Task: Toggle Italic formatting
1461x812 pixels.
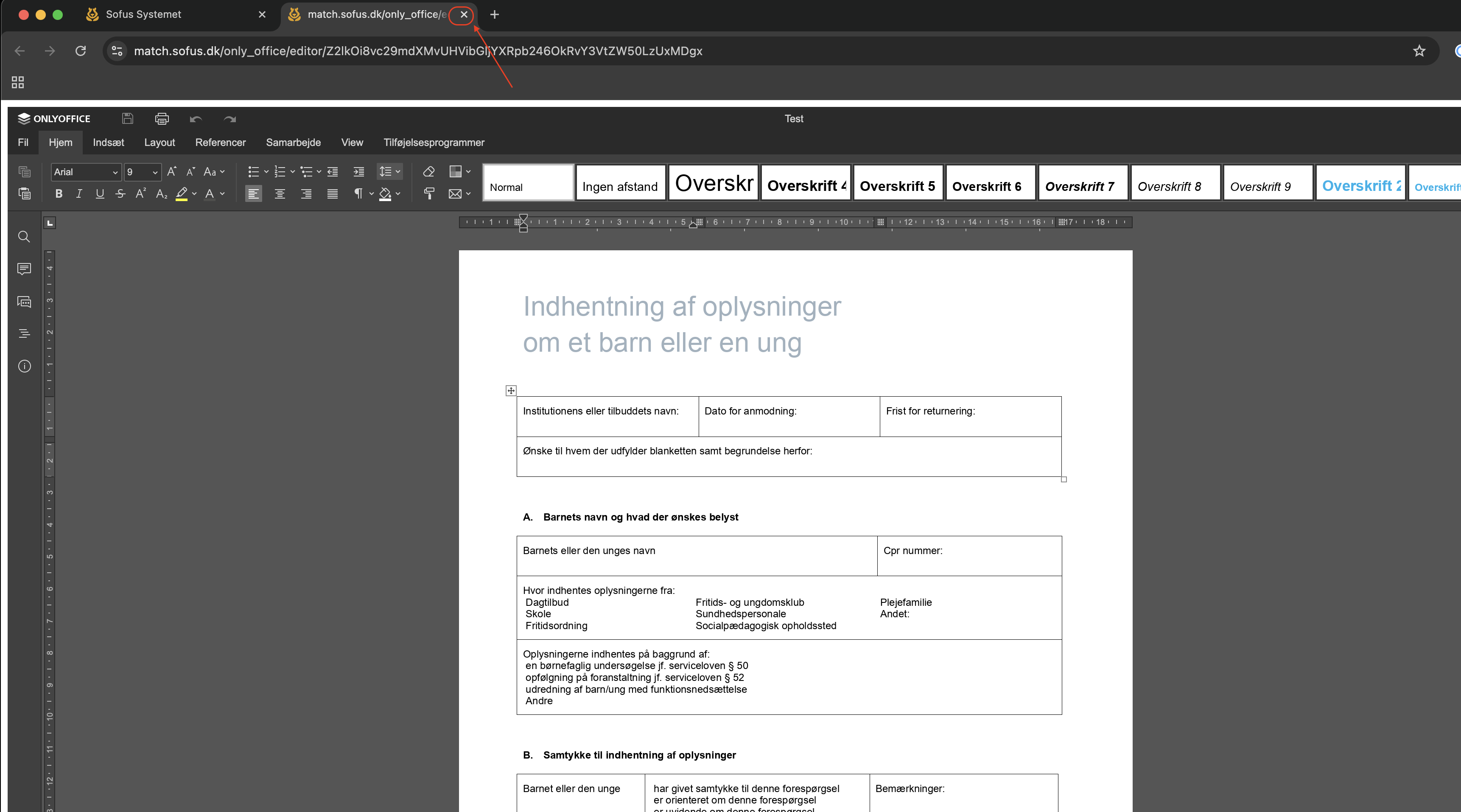Action: [x=79, y=194]
